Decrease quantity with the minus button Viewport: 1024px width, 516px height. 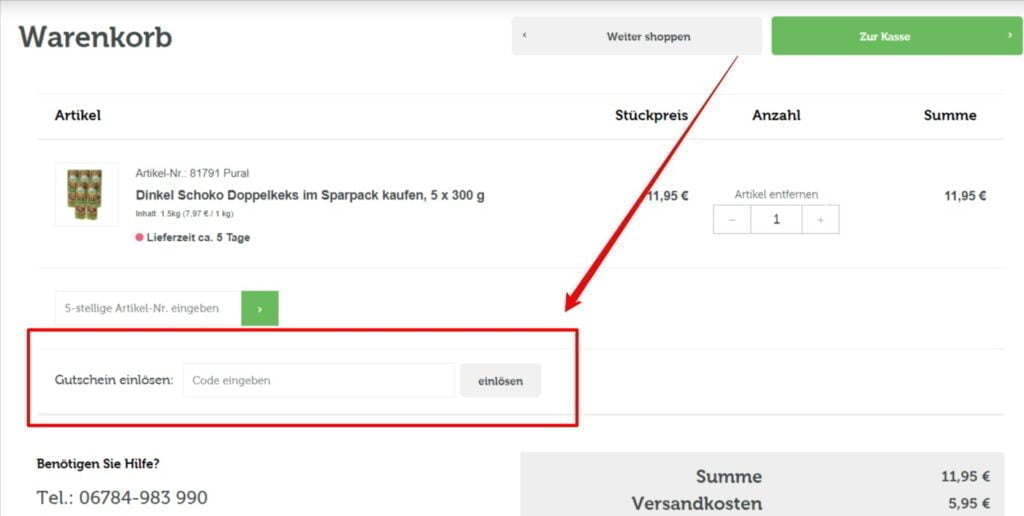(732, 220)
